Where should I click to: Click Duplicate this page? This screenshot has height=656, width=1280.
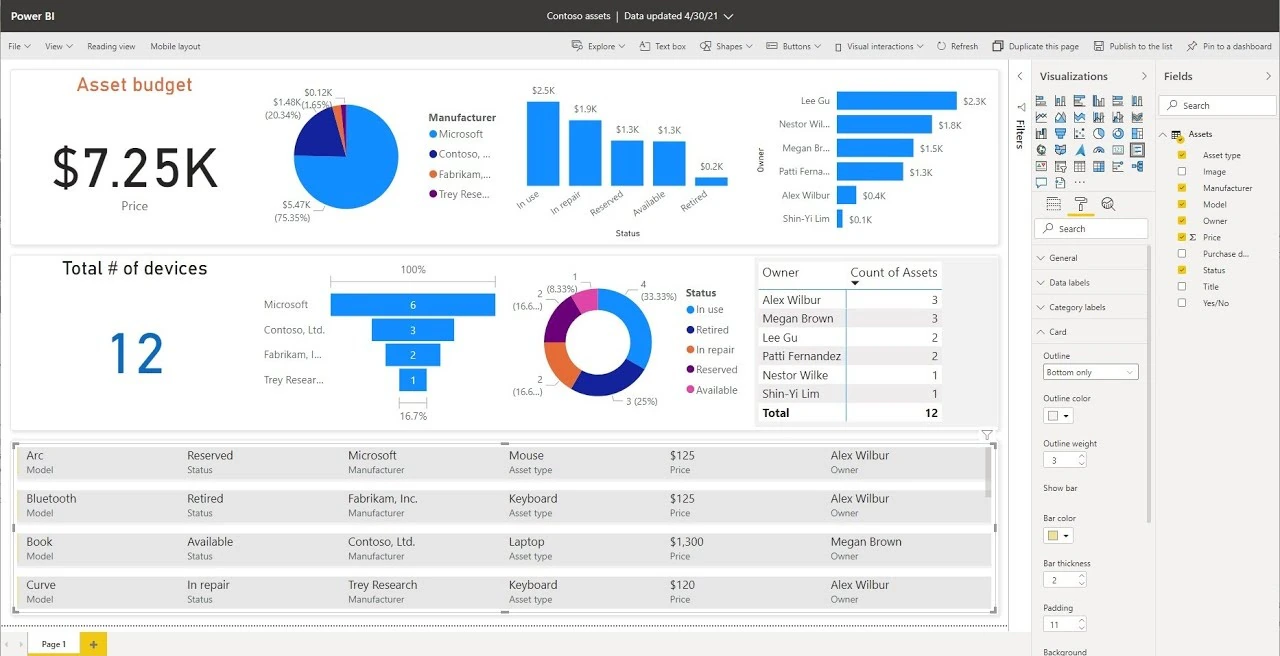click(1035, 46)
